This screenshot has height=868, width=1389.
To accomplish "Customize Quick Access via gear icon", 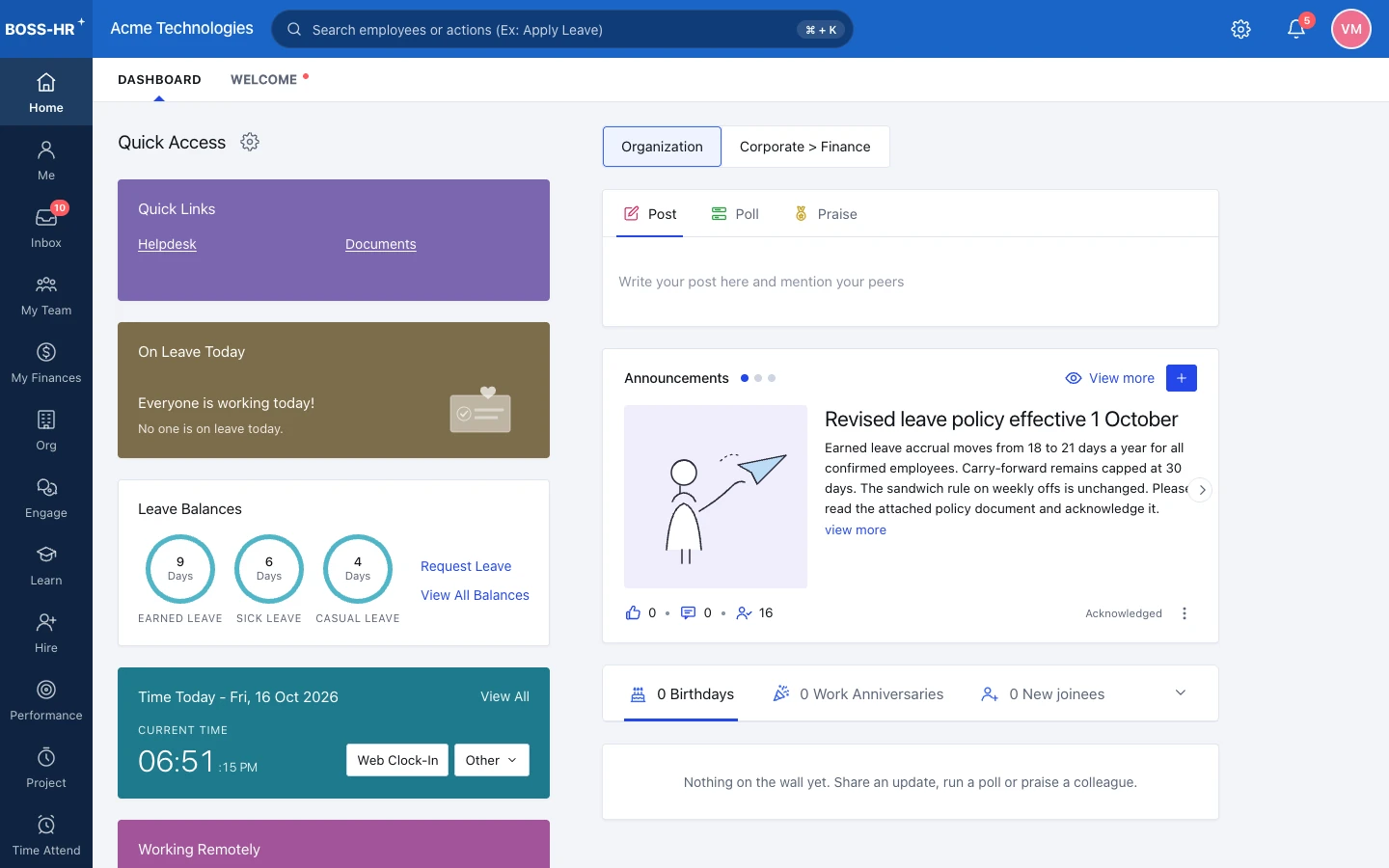I will [250, 142].
